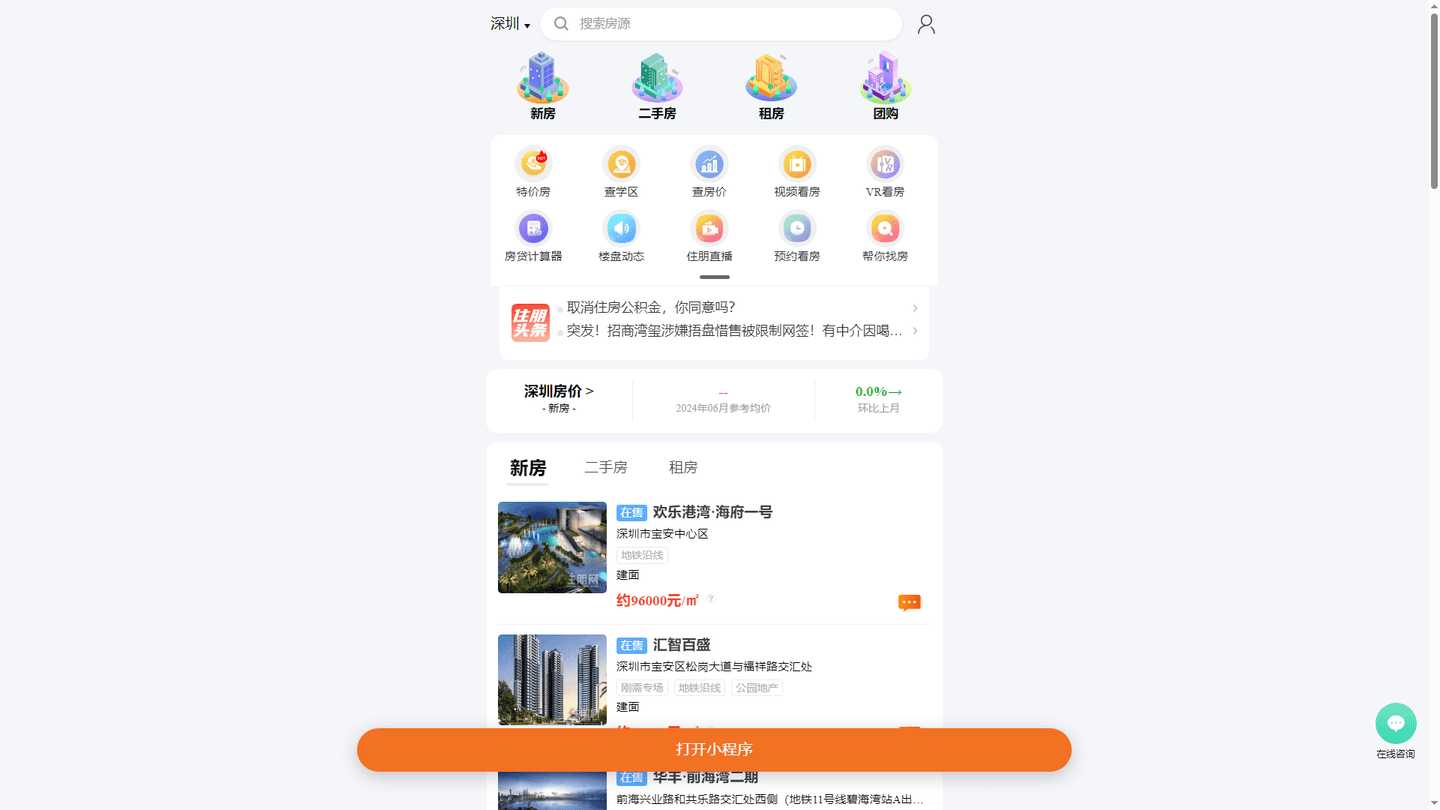Screen dimensions: 1440x810
Task: Click the 2024年06月参考均价 text
Action: click(723, 408)
